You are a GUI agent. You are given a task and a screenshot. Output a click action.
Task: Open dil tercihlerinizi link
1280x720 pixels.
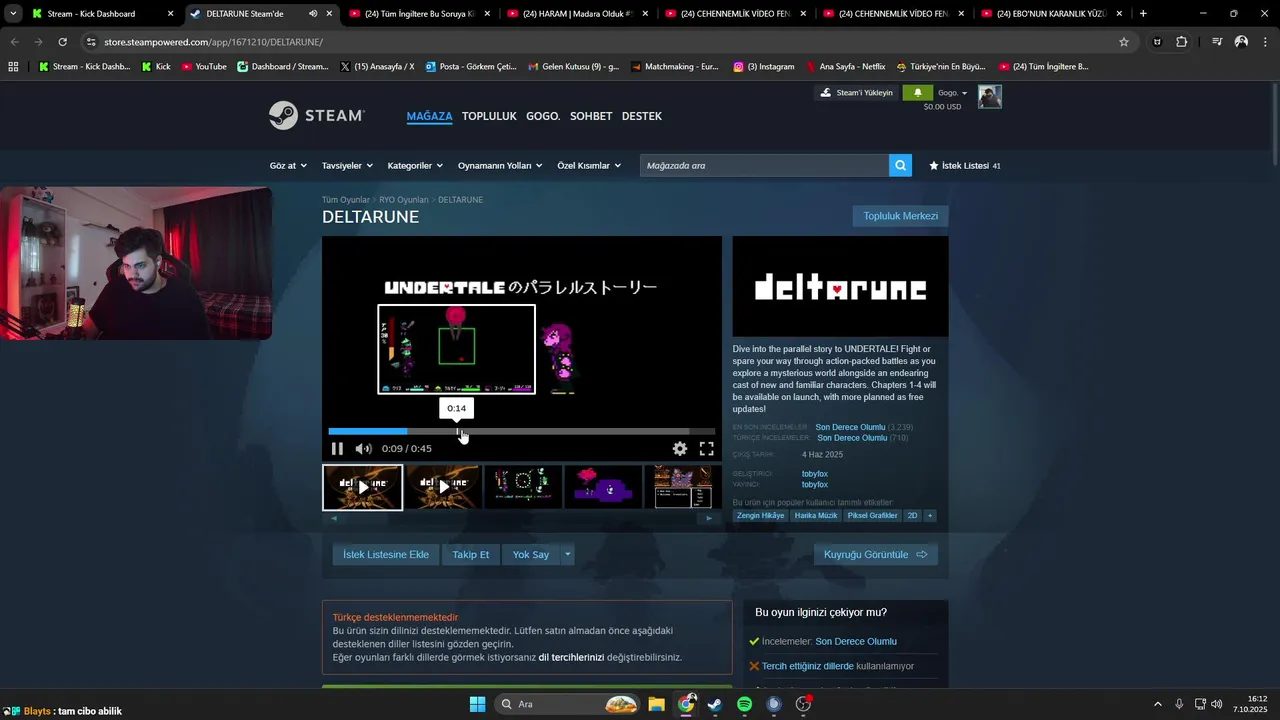pyautogui.click(x=571, y=657)
